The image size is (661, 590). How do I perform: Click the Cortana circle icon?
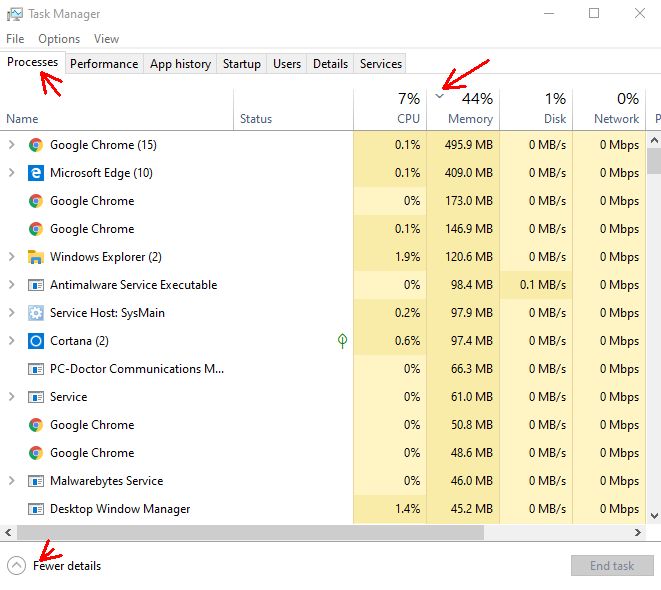36,341
